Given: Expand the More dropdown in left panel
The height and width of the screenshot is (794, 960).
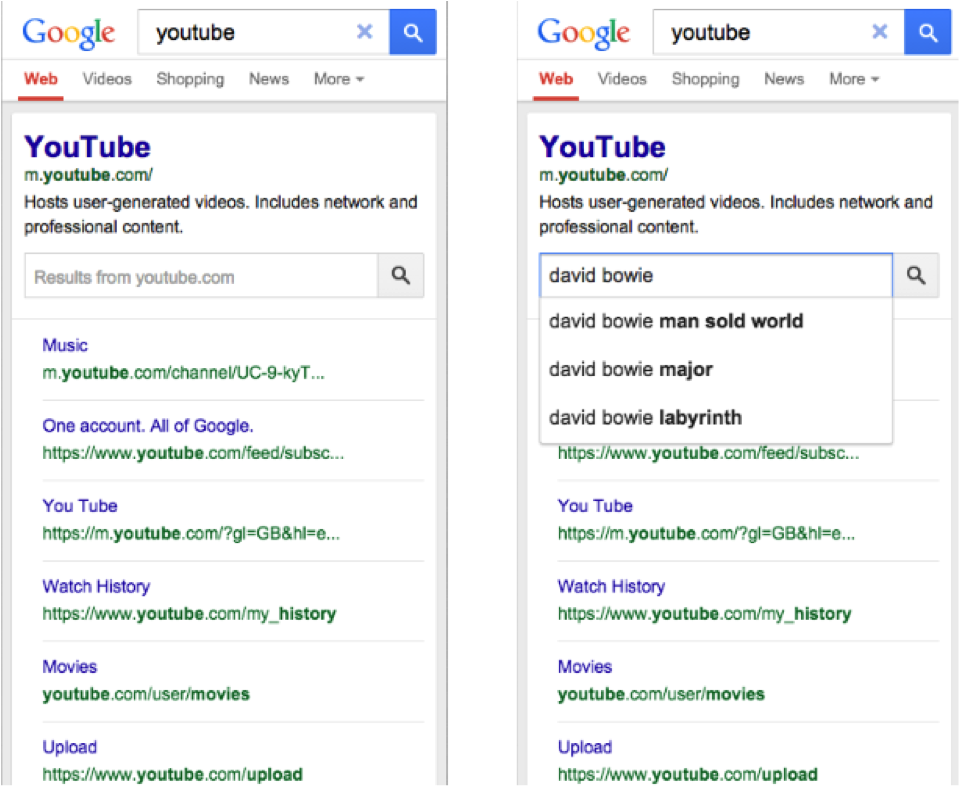Looking at the screenshot, I should pyautogui.click(x=339, y=79).
